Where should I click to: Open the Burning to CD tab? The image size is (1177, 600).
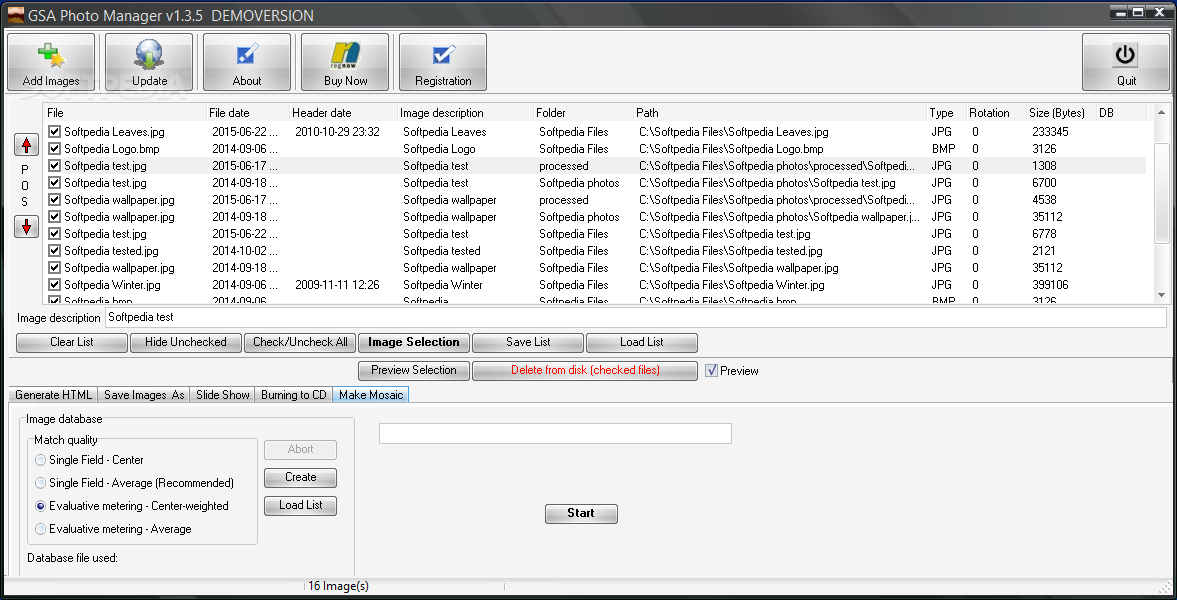tap(293, 394)
